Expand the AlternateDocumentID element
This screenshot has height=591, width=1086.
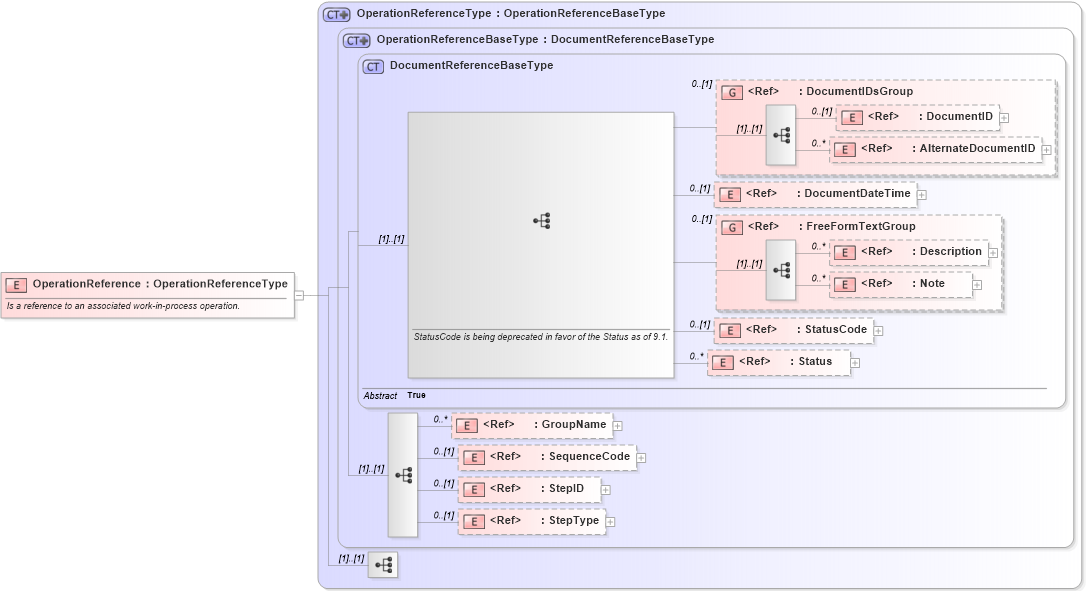(x=1046, y=149)
